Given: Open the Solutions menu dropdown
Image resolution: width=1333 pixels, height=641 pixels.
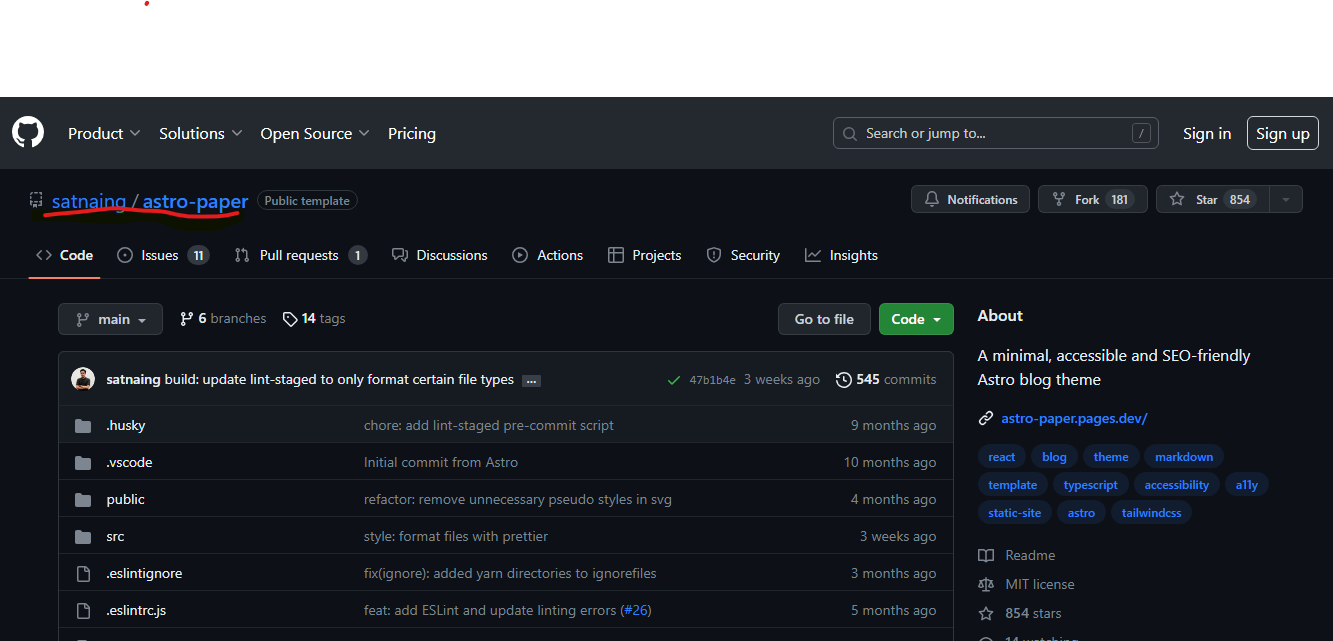Looking at the screenshot, I should pyautogui.click(x=201, y=133).
